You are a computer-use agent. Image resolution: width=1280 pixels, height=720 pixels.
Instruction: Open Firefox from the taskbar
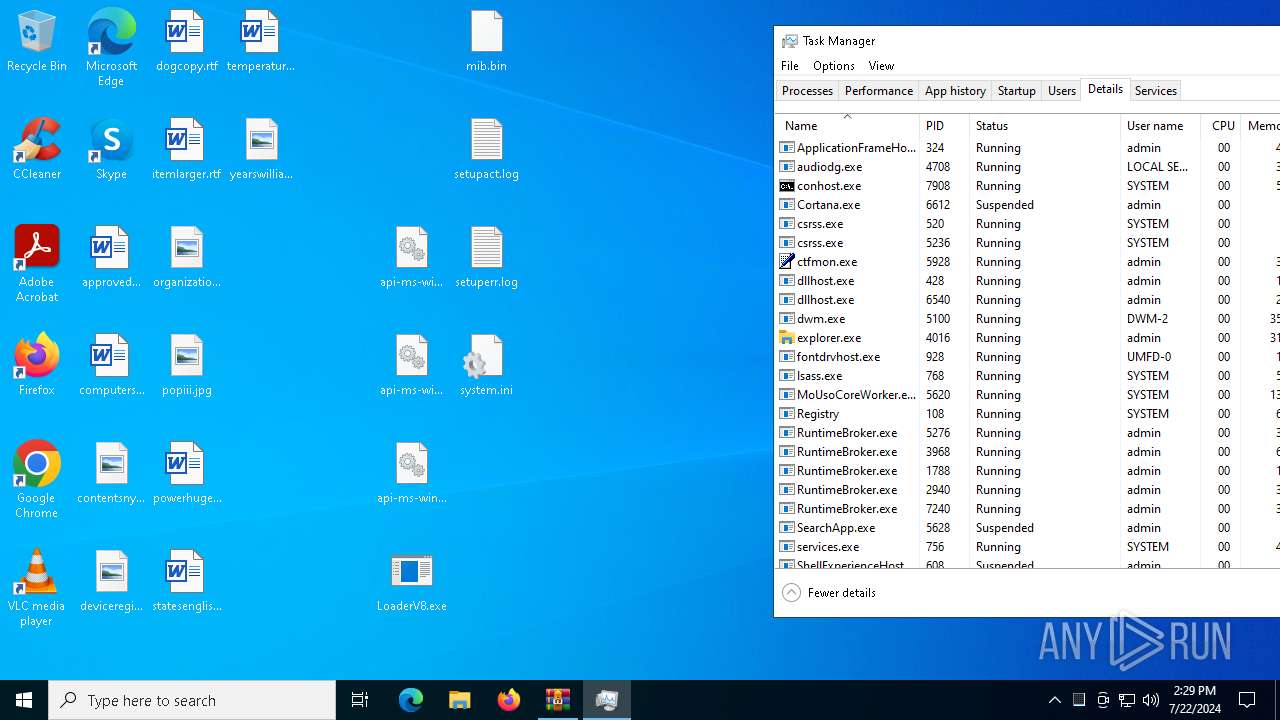click(x=509, y=700)
